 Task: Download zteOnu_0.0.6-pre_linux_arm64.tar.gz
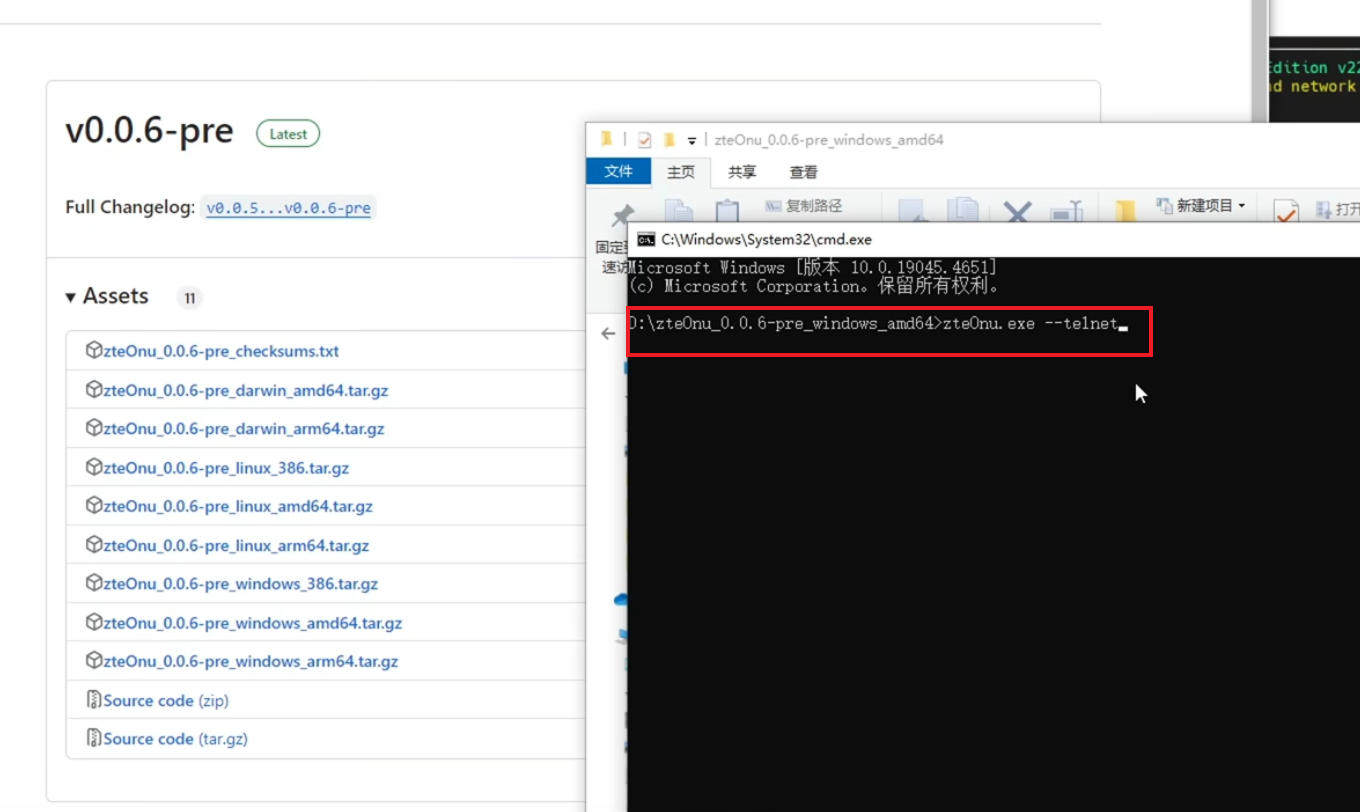click(x=236, y=545)
